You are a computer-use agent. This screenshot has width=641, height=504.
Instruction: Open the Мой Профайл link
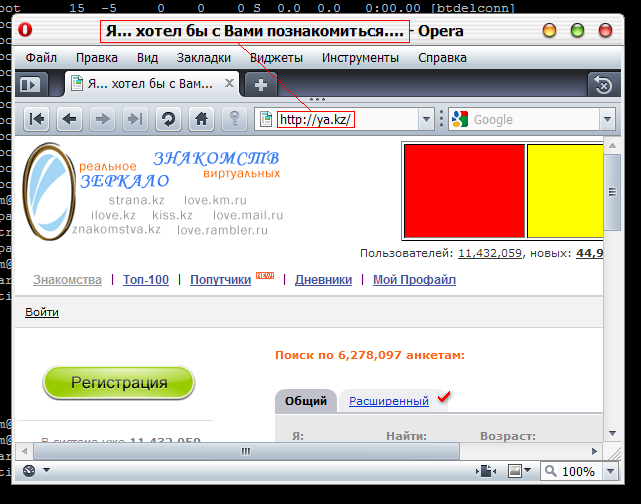(x=414, y=280)
